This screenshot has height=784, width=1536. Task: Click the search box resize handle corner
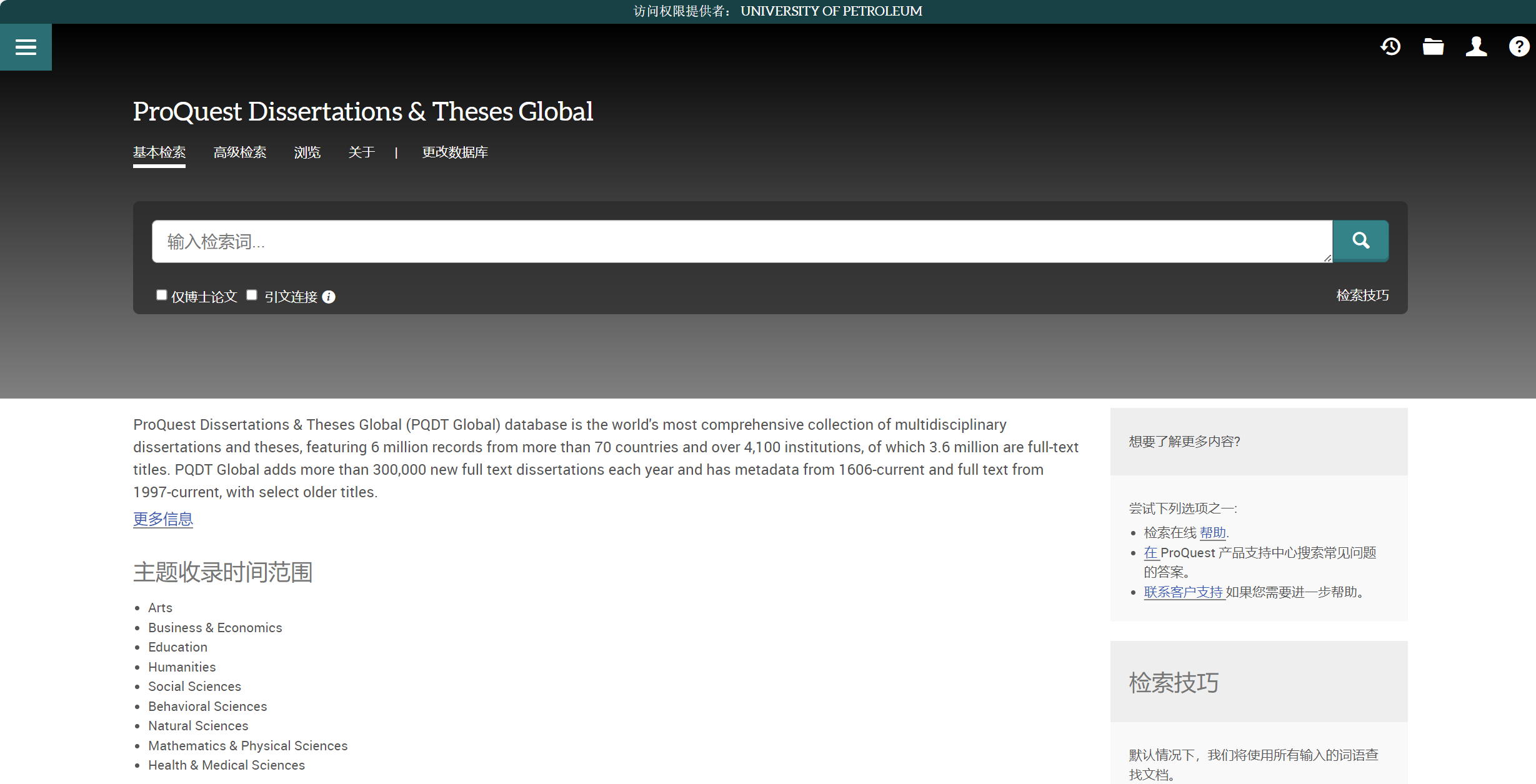point(1327,258)
